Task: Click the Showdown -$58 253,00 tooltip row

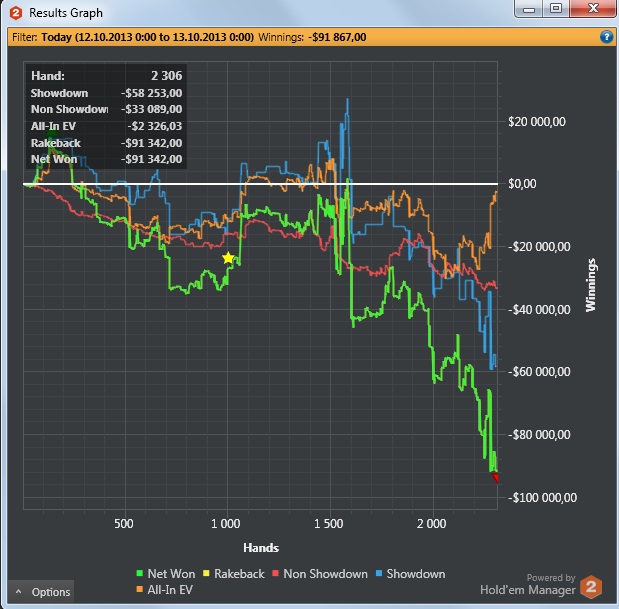Action: point(107,93)
